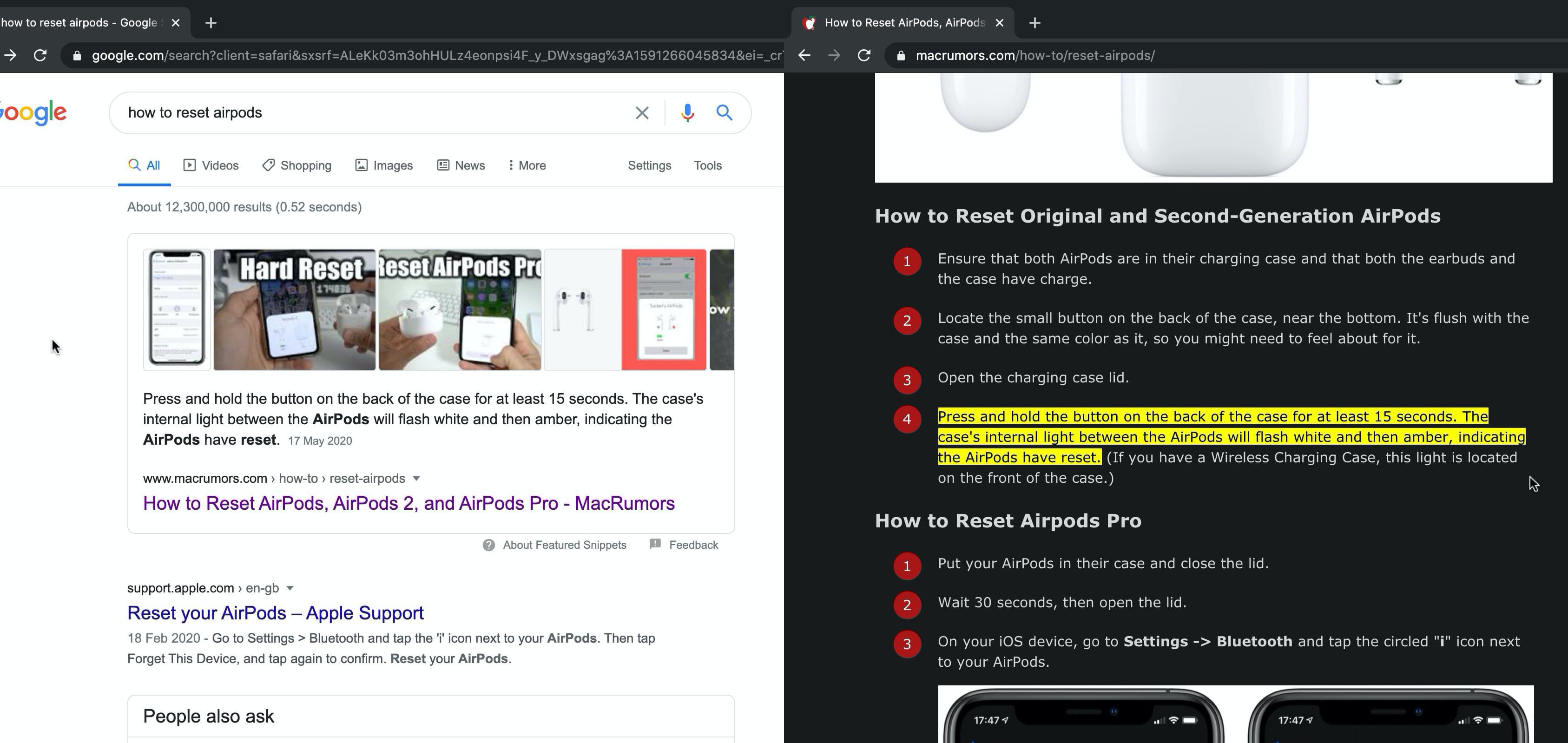Click the voice search microphone icon

(687, 113)
